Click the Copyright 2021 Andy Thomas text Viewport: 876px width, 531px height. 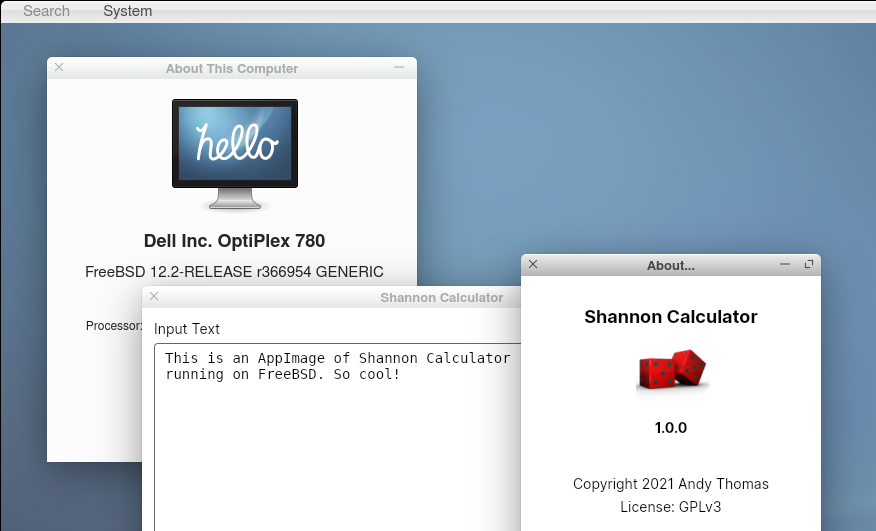670,483
